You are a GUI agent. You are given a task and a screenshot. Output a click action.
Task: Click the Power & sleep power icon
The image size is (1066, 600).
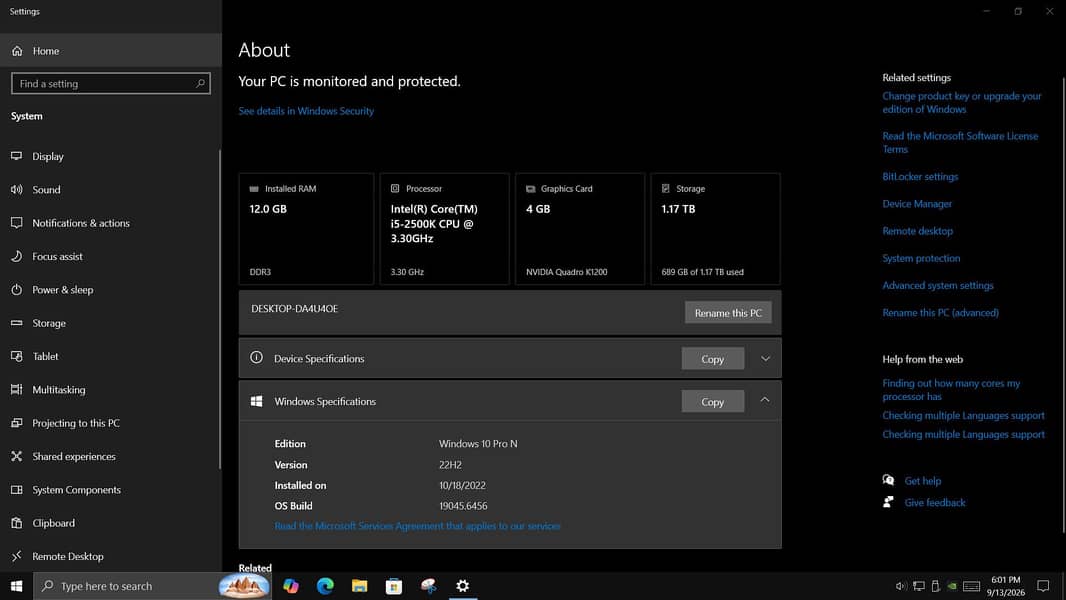click(16, 289)
